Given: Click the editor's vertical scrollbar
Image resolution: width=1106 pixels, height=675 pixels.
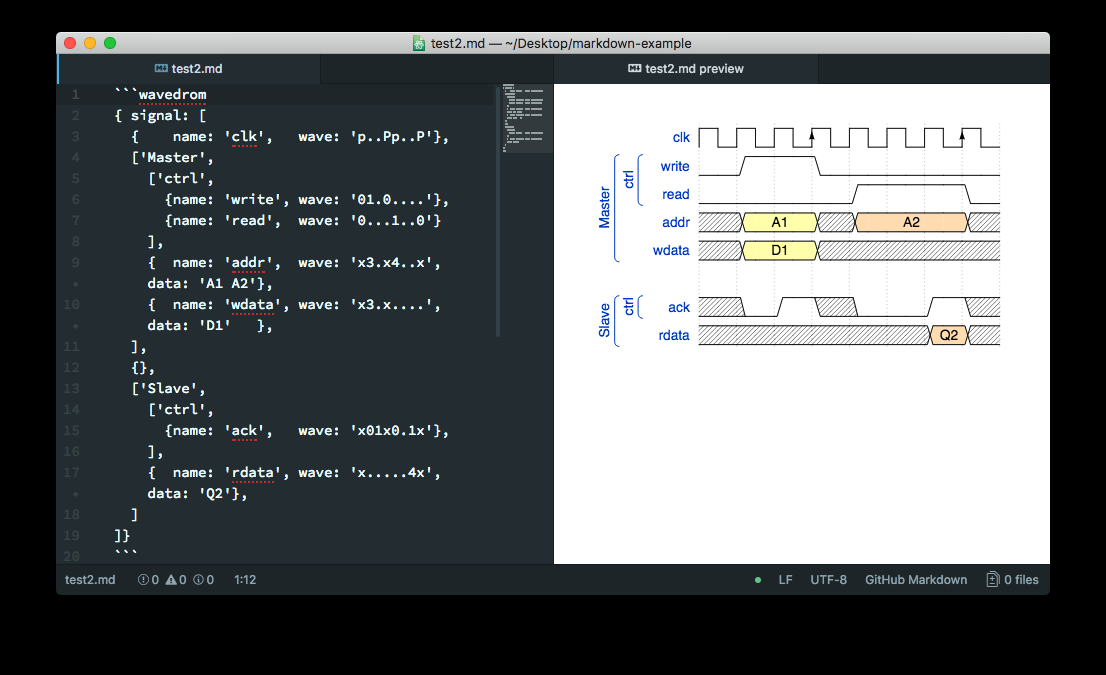Looking at the screenshot, I should pos(497,210).
